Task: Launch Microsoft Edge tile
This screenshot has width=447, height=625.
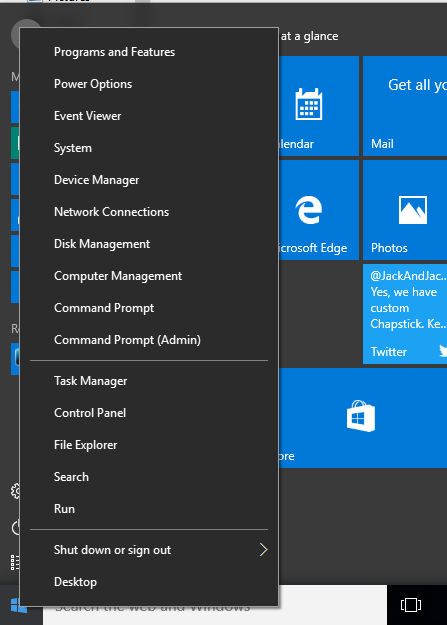Action: pyautogui.click(x=319, y=210)
